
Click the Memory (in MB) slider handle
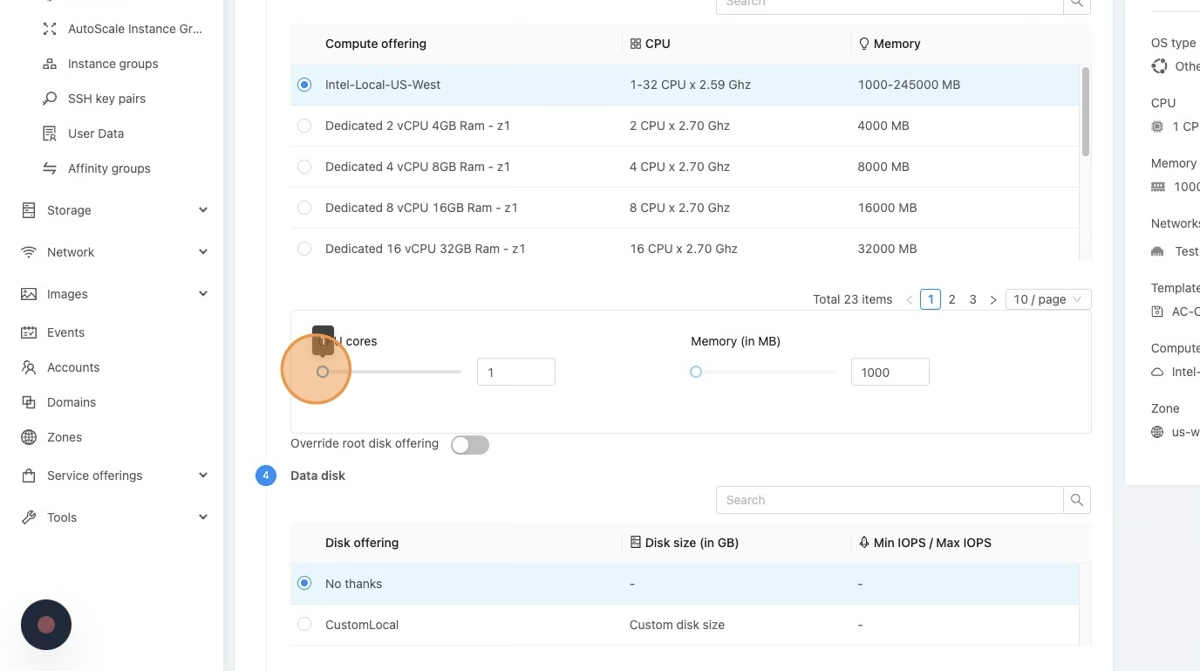coord(696,372)
